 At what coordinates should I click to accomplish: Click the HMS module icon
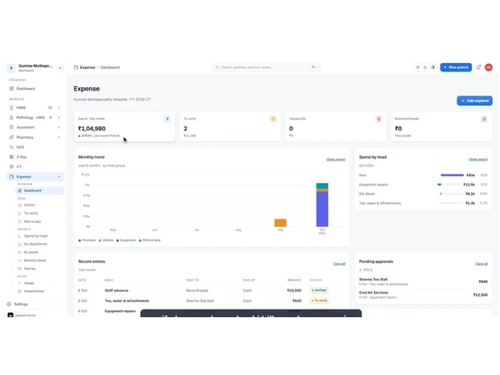11,108
